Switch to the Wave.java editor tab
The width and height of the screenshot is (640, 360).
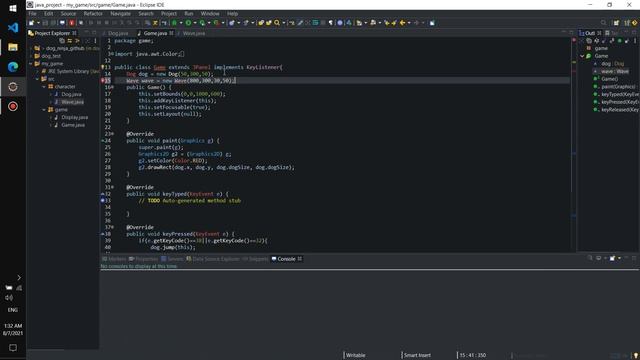[193, 33]
